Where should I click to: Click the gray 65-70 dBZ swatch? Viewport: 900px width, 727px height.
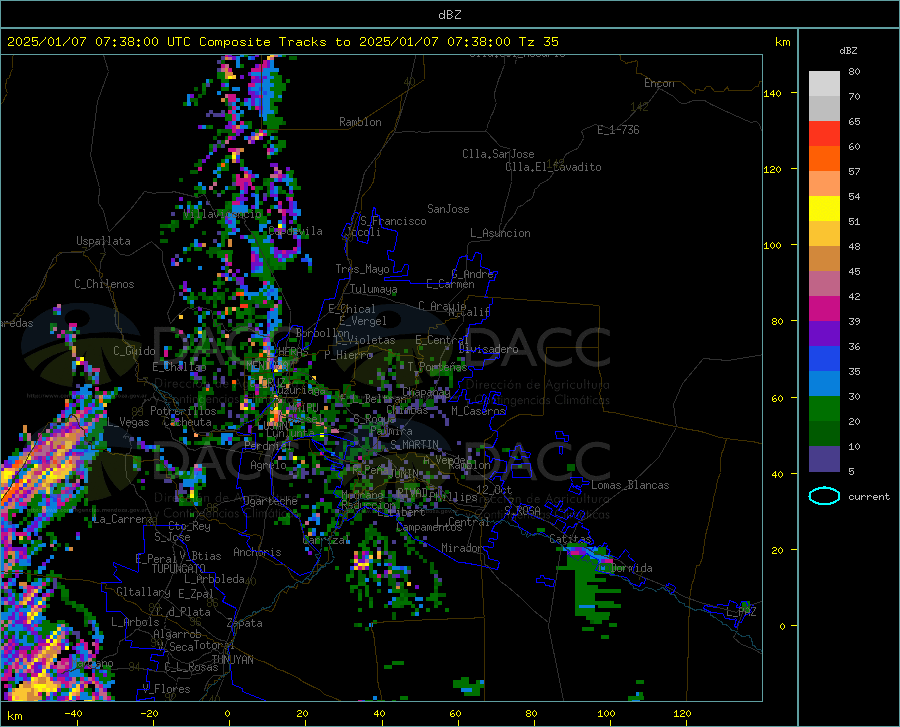click(824, 108)
